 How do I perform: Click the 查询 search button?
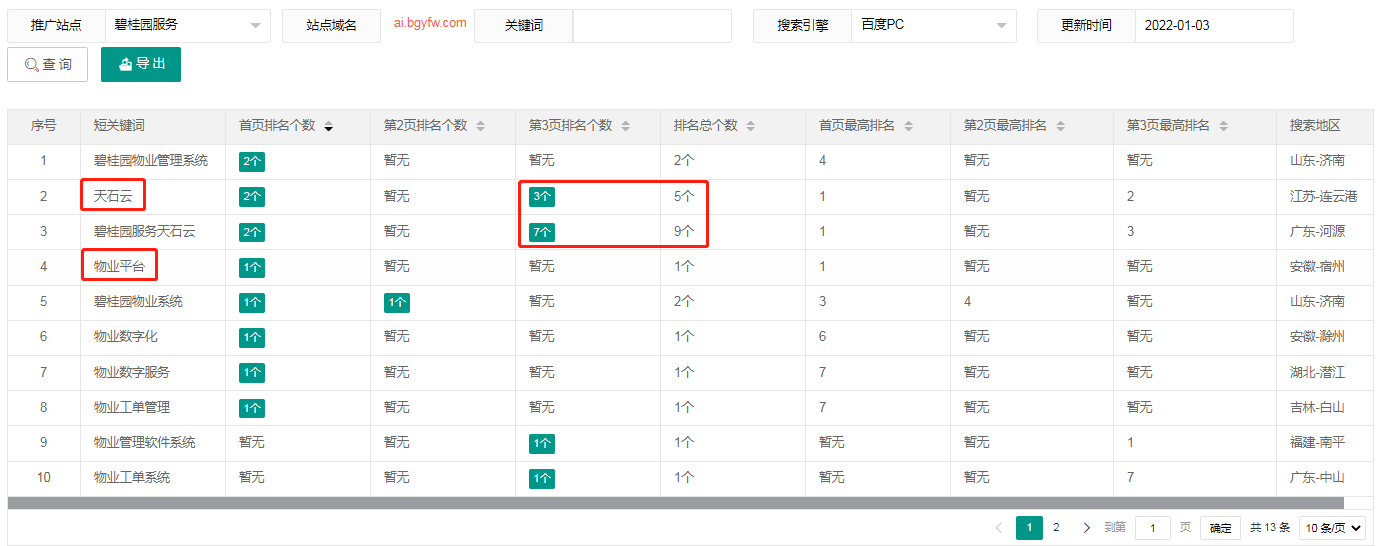pos(48,64)
